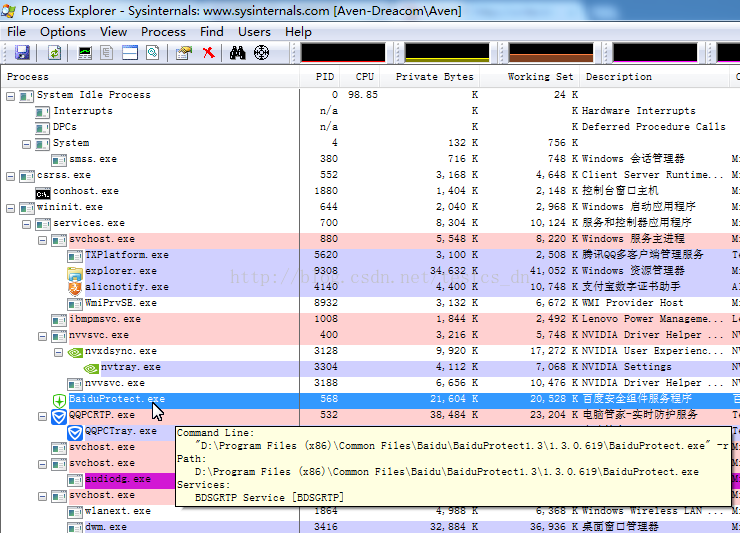This screenshot has width=740, height=533.
Task: Click the yellow commit history graph
Action: click(x=447, y=53)
